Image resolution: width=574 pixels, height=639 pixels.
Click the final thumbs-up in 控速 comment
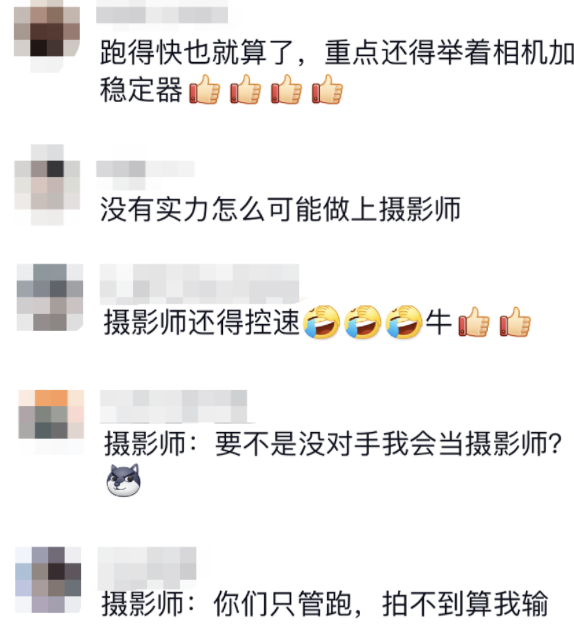[x=515, y=322]
